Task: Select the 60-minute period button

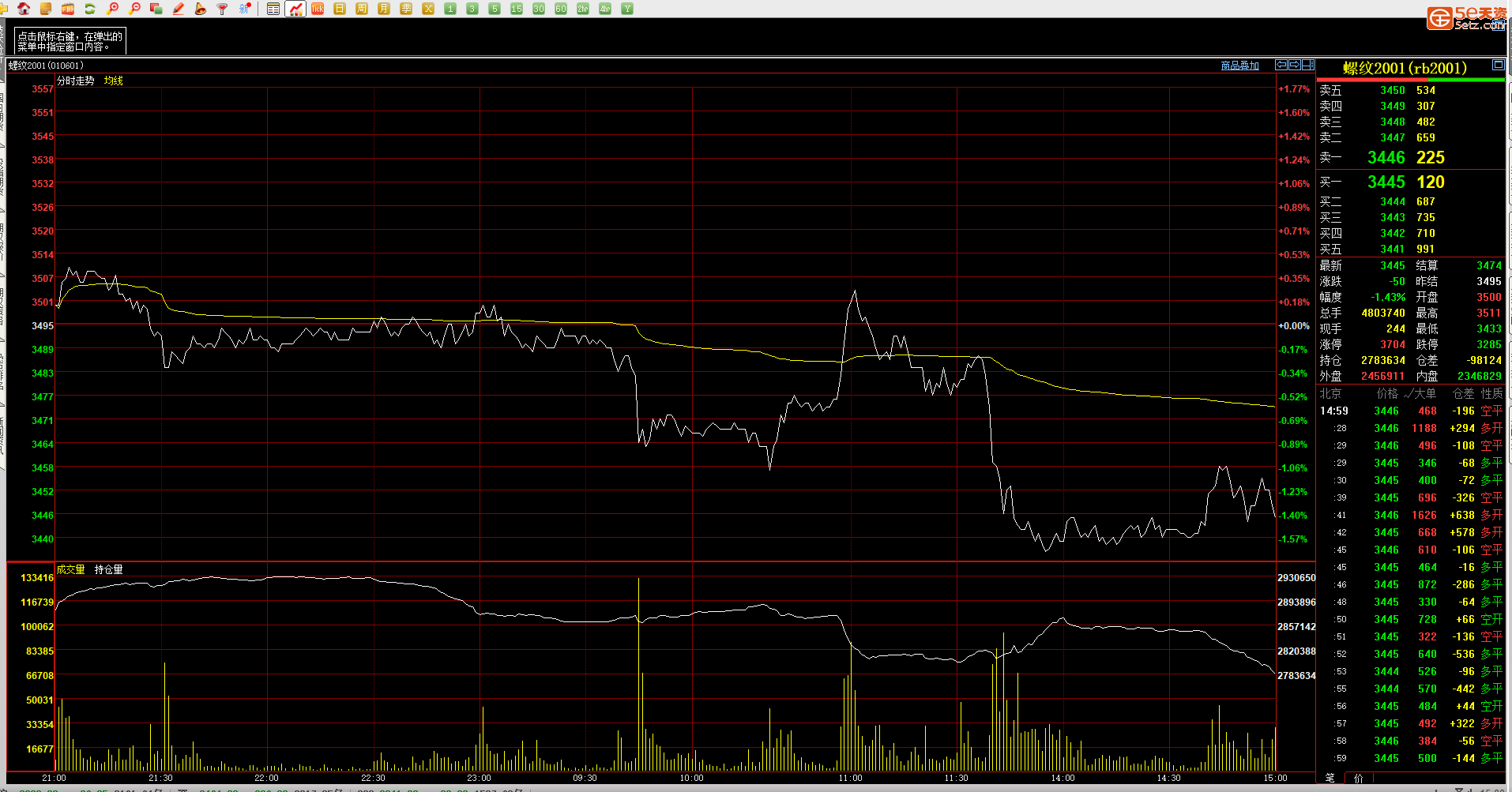Action: (561, 9)
